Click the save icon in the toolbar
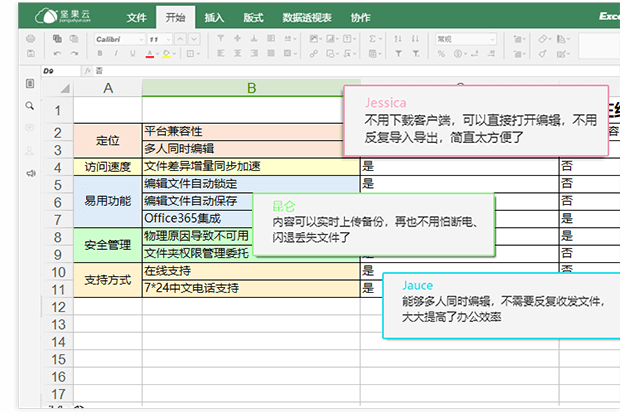620x414 pixels. (x=31, y=53)
